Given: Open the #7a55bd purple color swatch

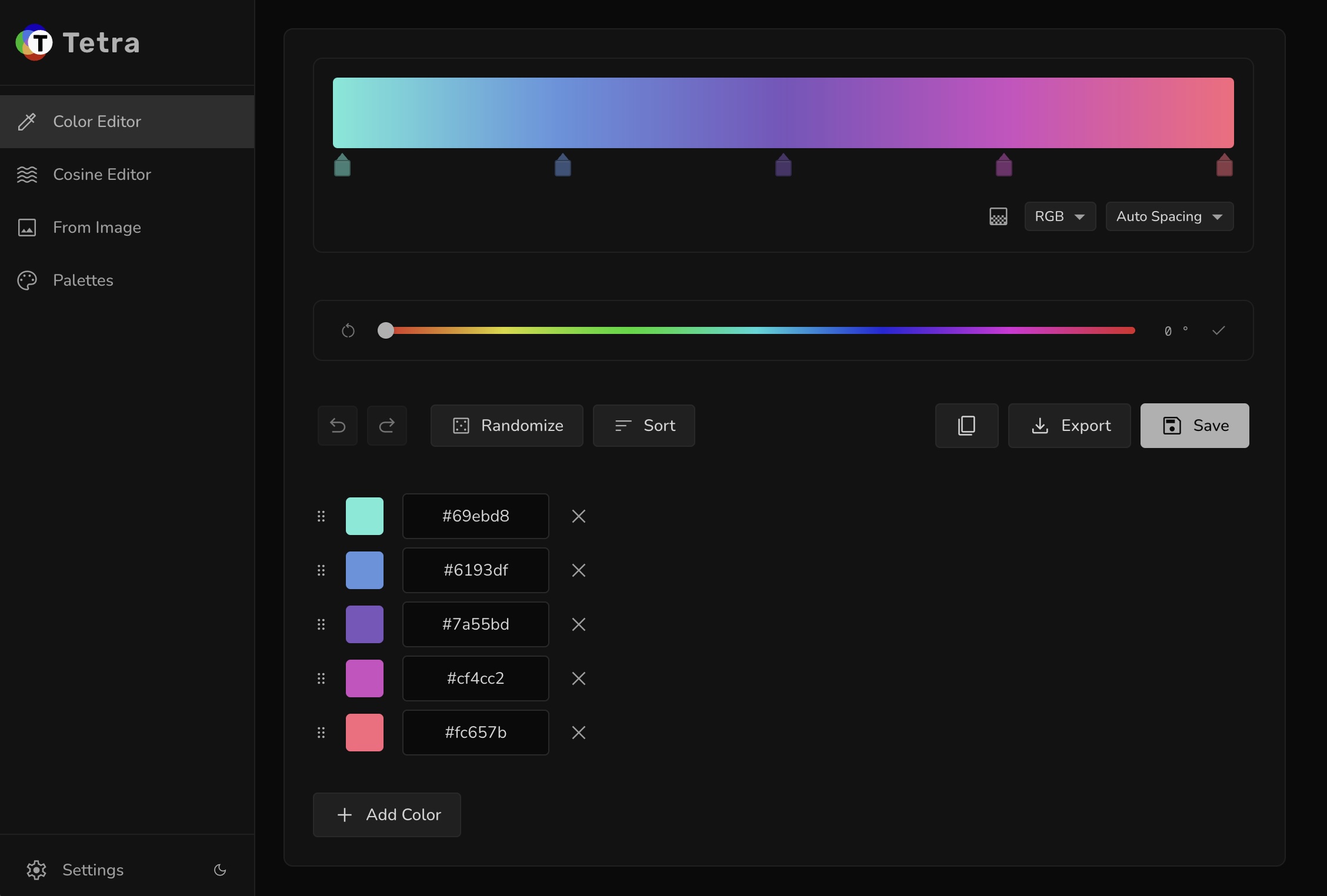Looking at the screenshot, I should pyautogui.click(x=365, y=624).
